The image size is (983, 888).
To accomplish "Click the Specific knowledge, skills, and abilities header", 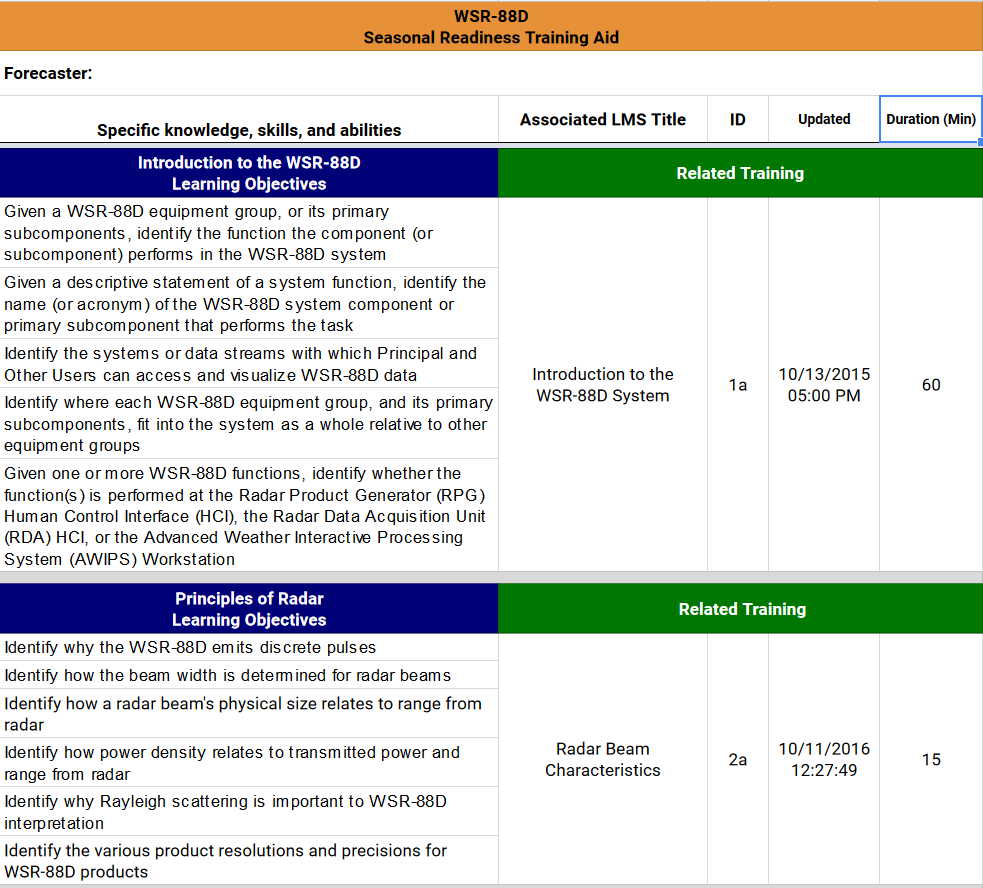I will (248, 128).
